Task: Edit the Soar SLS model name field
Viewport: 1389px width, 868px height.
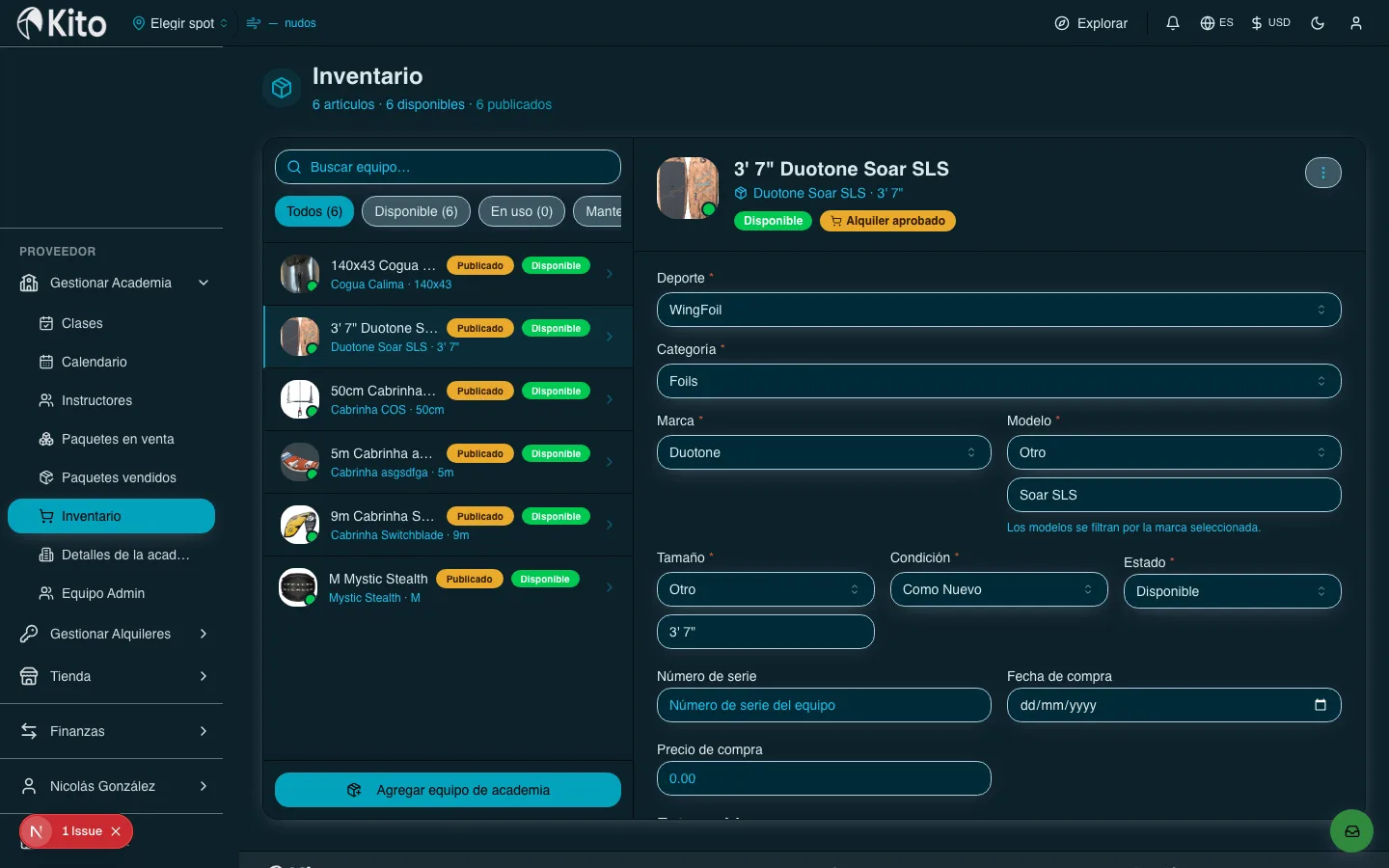Action: click(1174, 495)
